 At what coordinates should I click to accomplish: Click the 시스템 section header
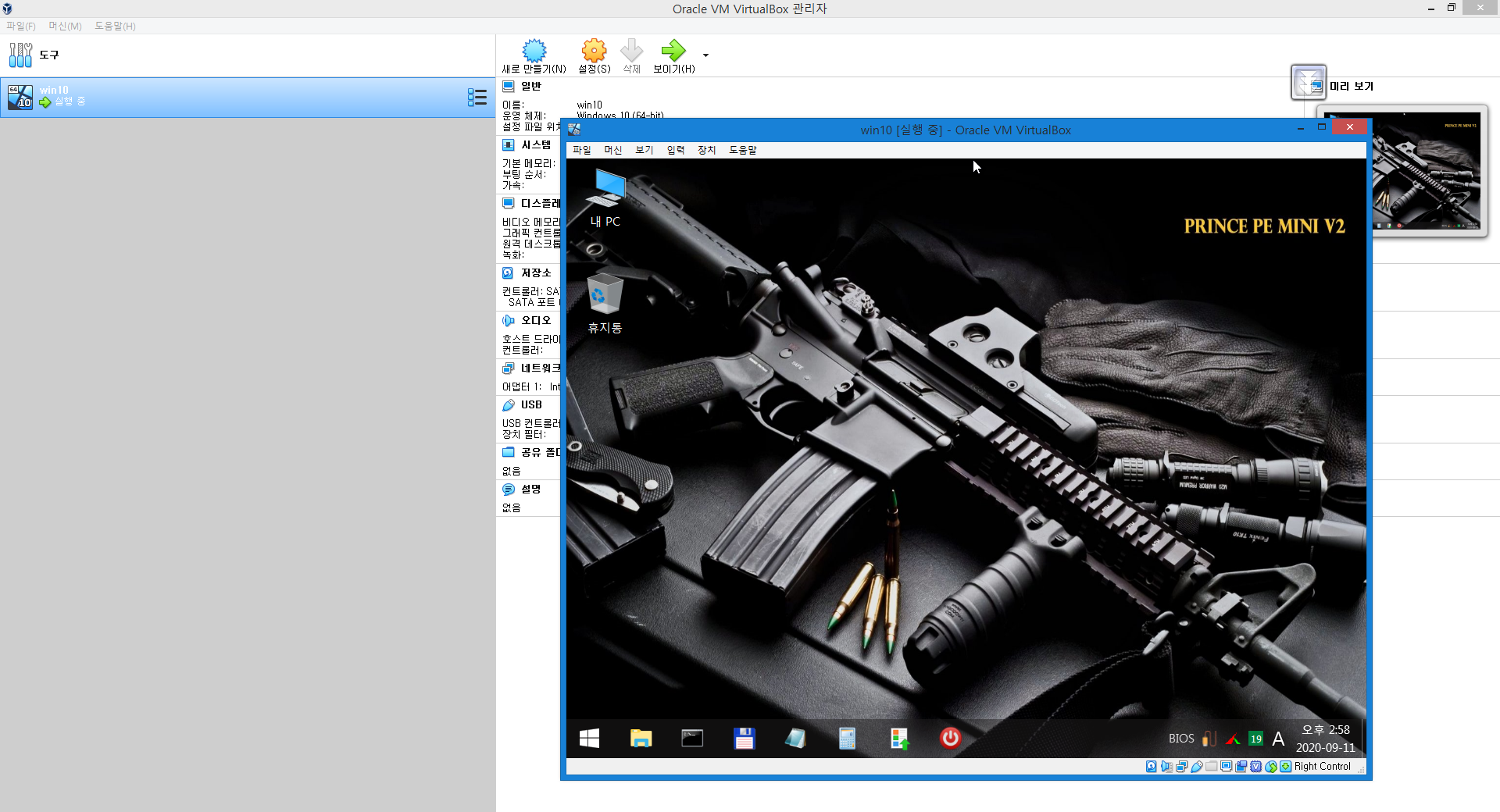pyautogui.click(x=535, y=144)
